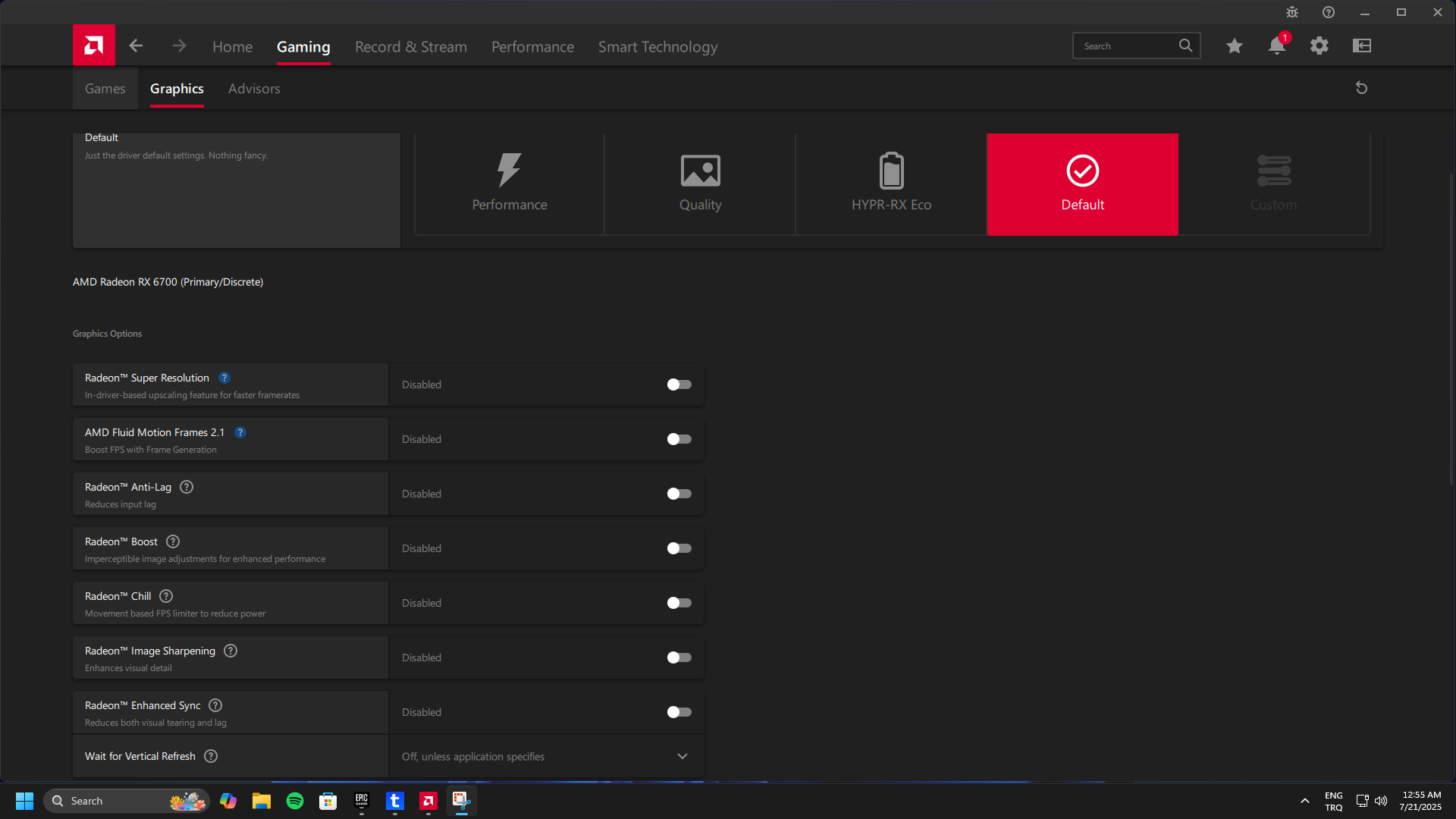The width and height of the screenshot is (1456, 819).
Task: Click the AMD logo icon
Action: point(94,45)
